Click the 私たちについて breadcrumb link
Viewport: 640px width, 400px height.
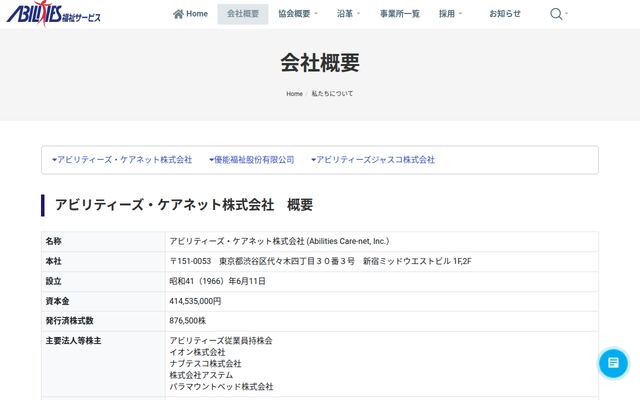click(x=332, y=94)
